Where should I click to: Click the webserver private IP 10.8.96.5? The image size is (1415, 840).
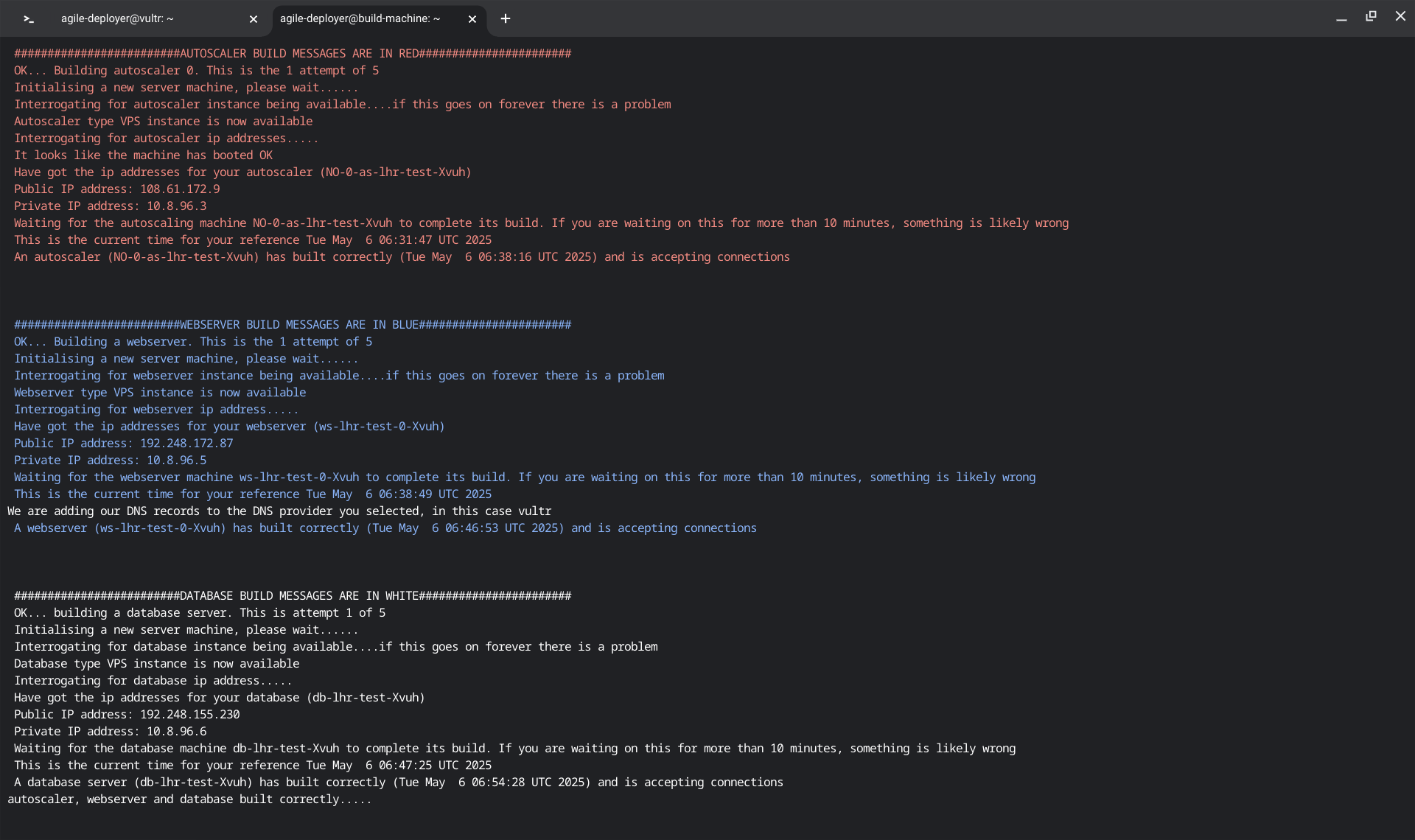176,461
